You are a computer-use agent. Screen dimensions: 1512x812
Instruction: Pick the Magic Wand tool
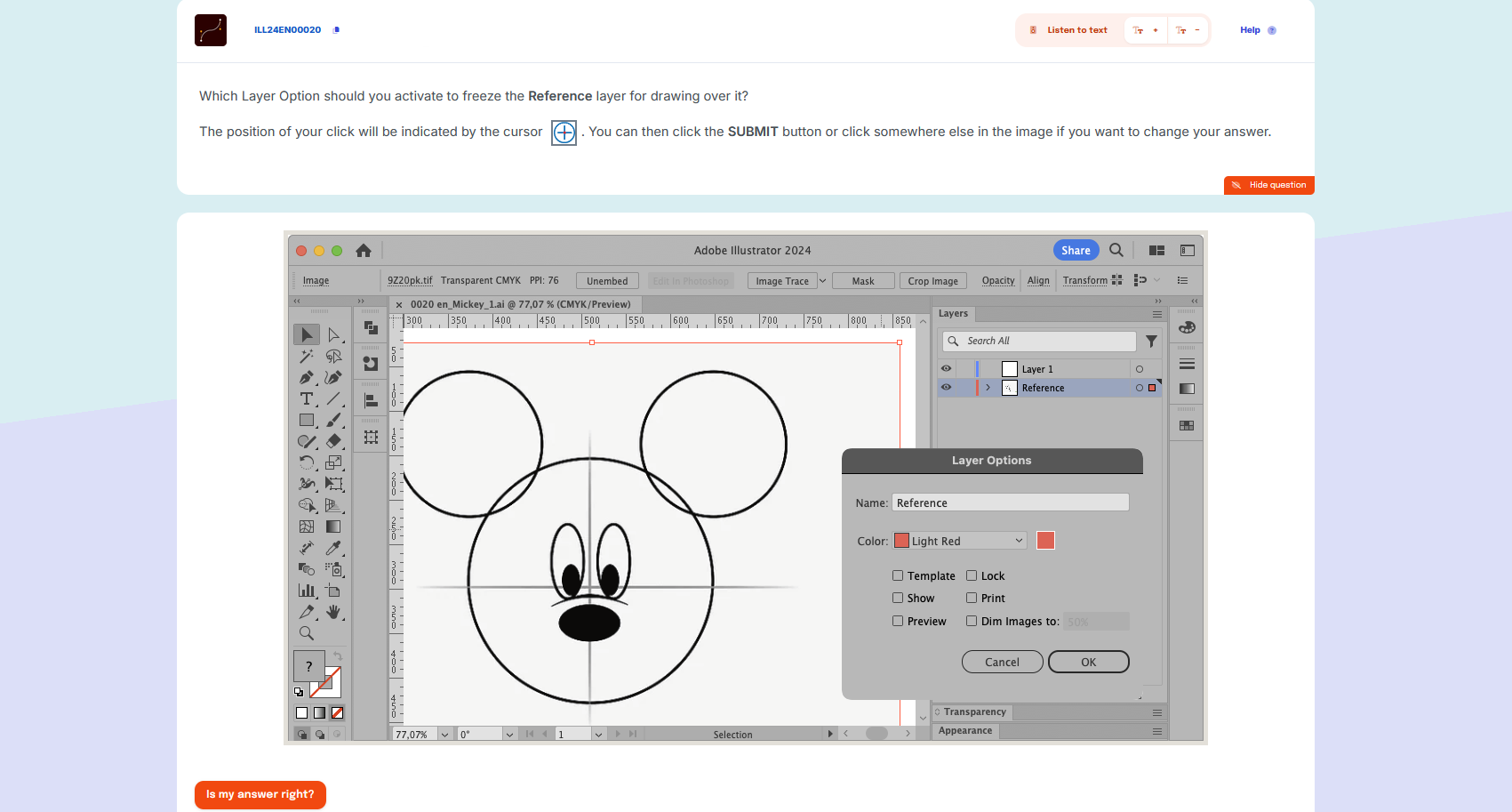click(x=307, y=356)
